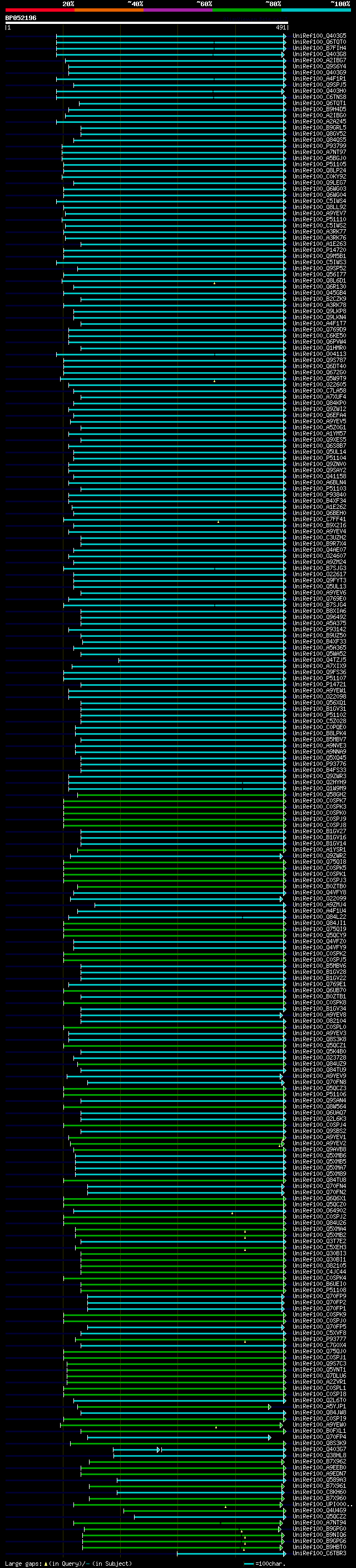Click the purple ~60% legend segment
Viewport: 356px width, 1568px height.
coord(177,10)
